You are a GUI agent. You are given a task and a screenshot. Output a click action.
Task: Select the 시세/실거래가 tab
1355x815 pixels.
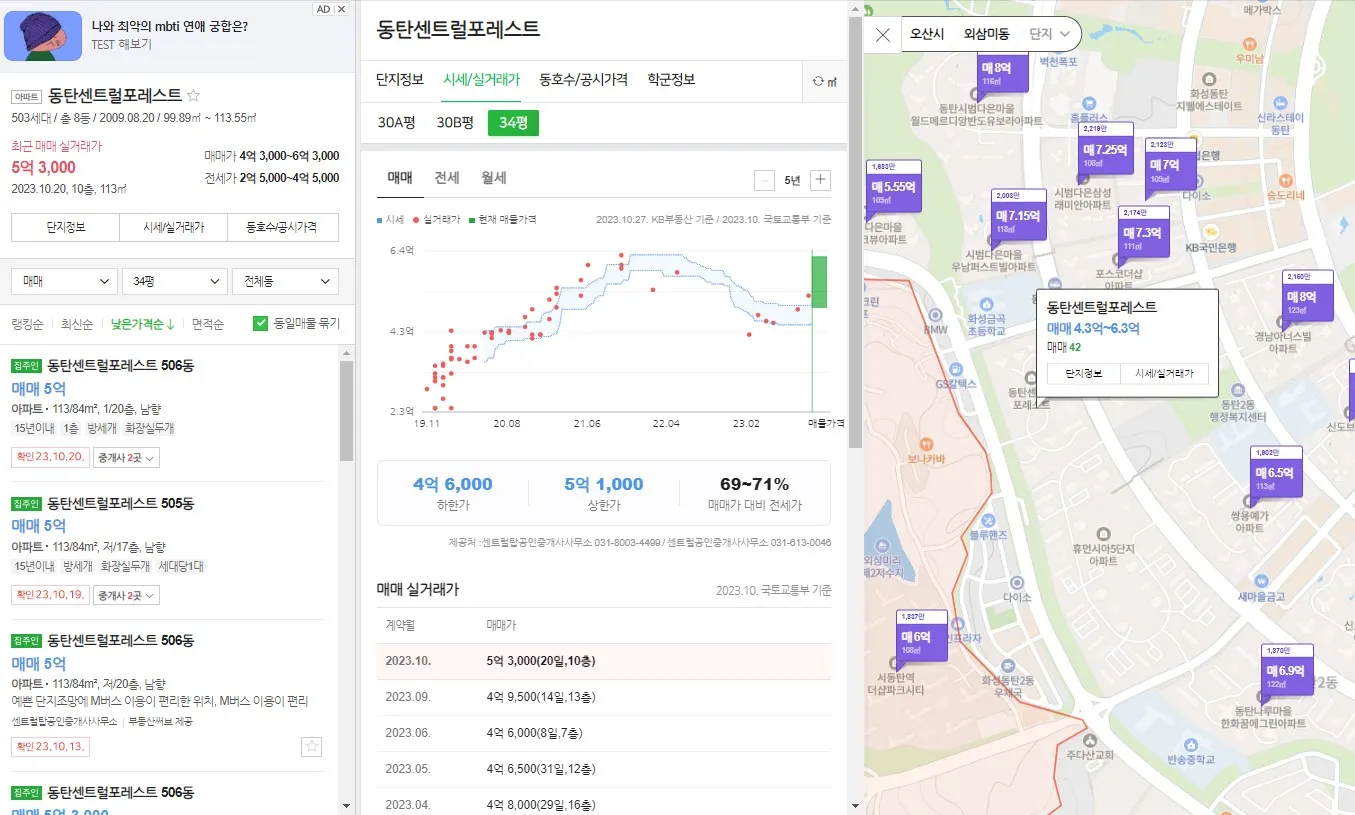tap(481, 80)
